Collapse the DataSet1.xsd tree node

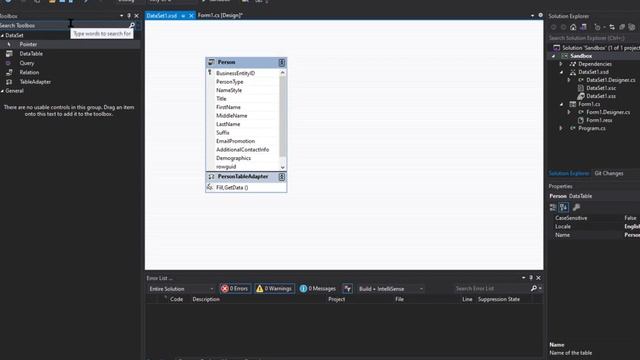(x=561, y=72)
